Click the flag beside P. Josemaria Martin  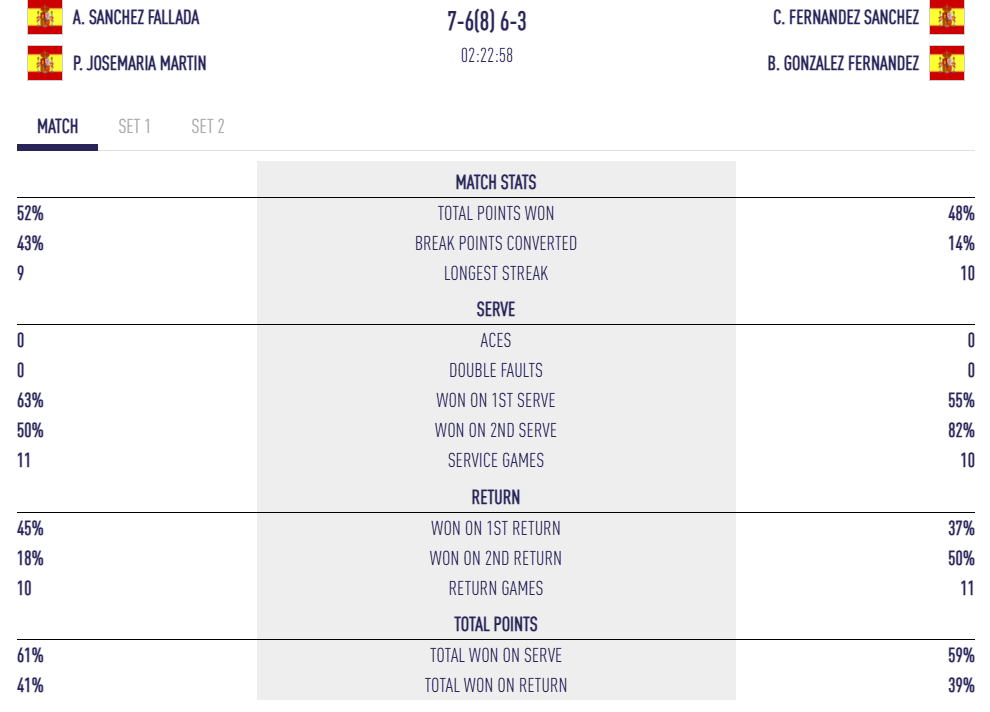click(x=45, y=63)
